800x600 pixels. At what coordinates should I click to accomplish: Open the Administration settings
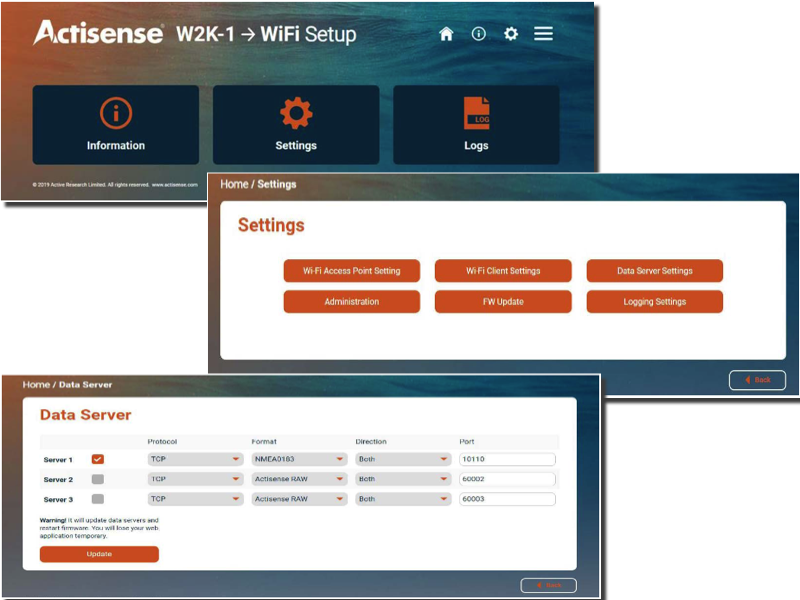pos(352,302)
